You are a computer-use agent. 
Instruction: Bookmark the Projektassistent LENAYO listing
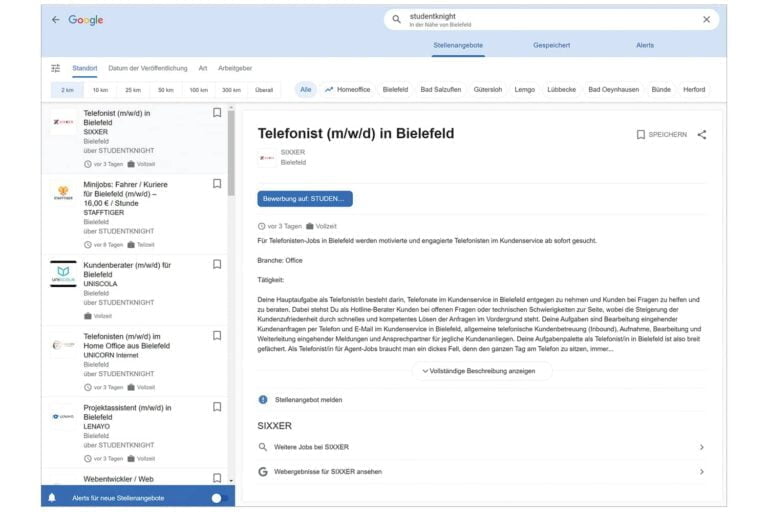[x=217, y=407]
